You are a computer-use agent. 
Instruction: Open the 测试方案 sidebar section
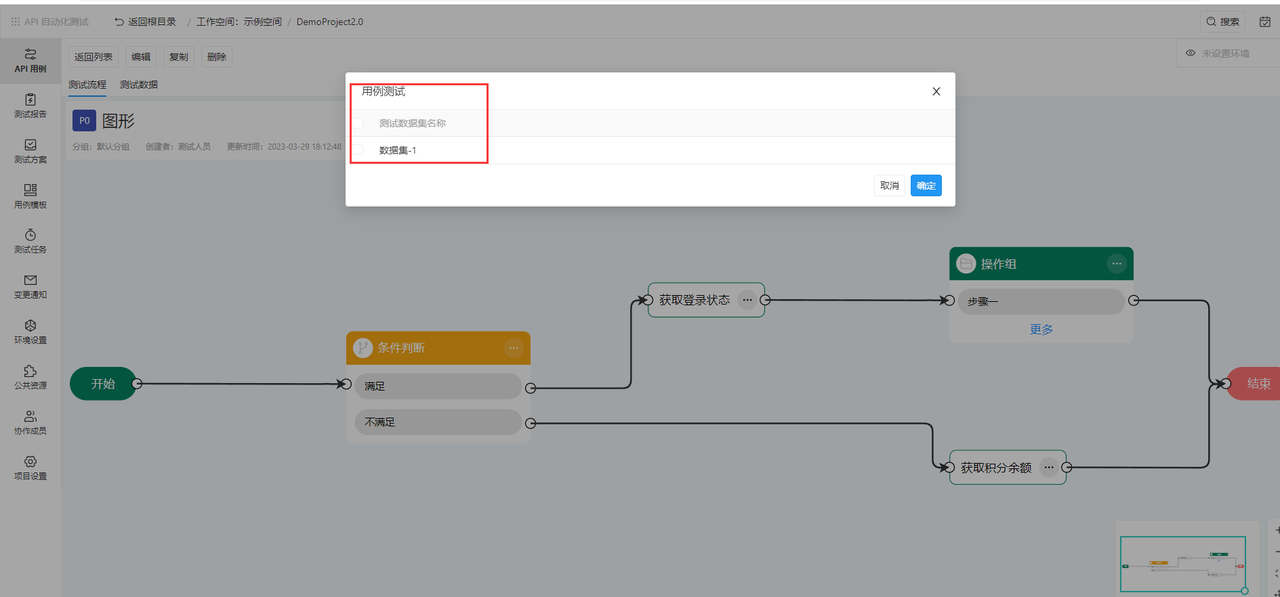pos(30,151)
